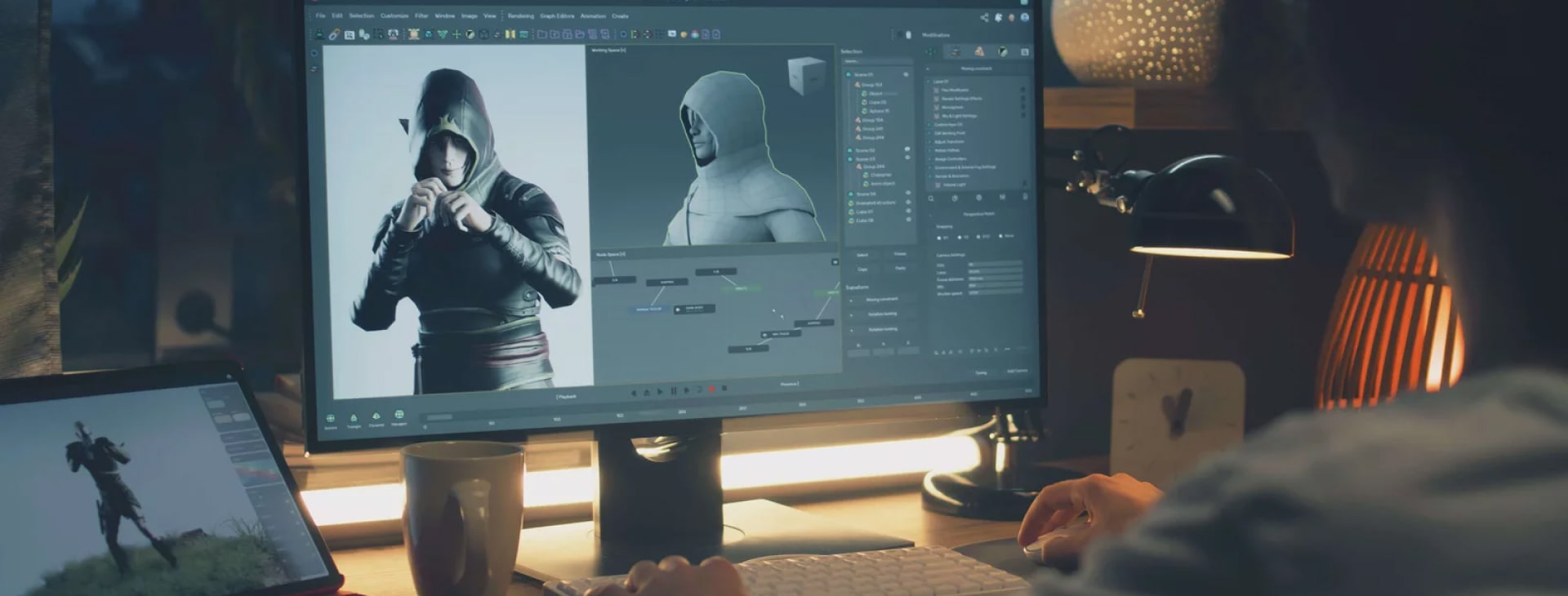The height and width of the screenshot is (596, 1568).
Task: Click the user profile avatar icon
Action: (1024, 17)
